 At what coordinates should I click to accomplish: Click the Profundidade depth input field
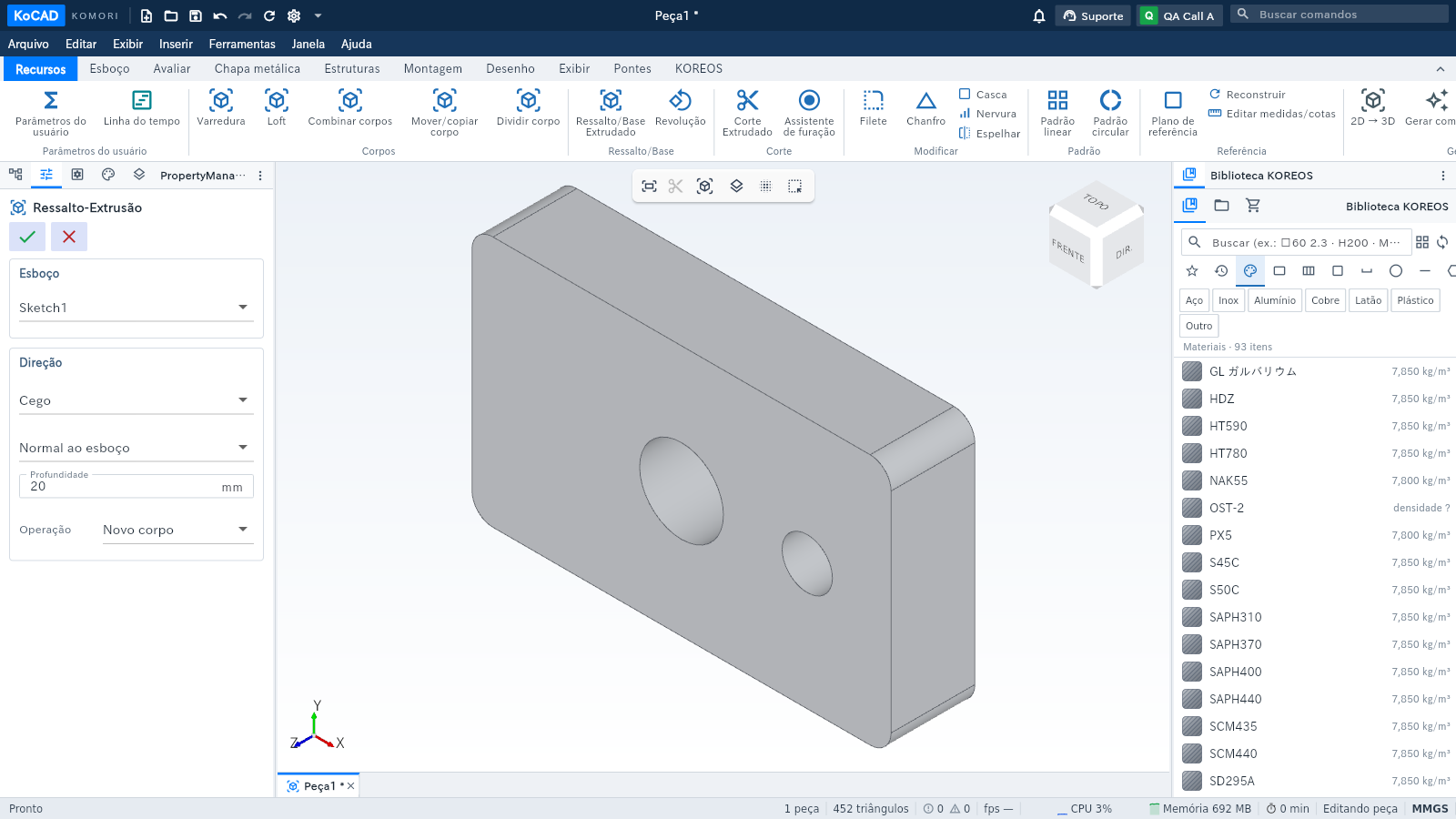click(x=136, y=486)
